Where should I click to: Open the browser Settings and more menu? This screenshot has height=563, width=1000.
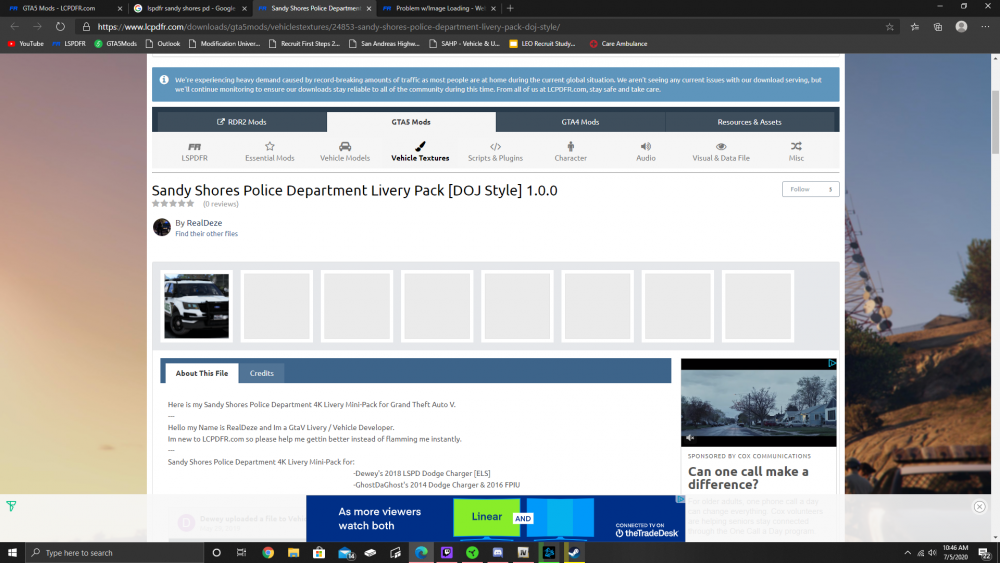coord(985,27)
